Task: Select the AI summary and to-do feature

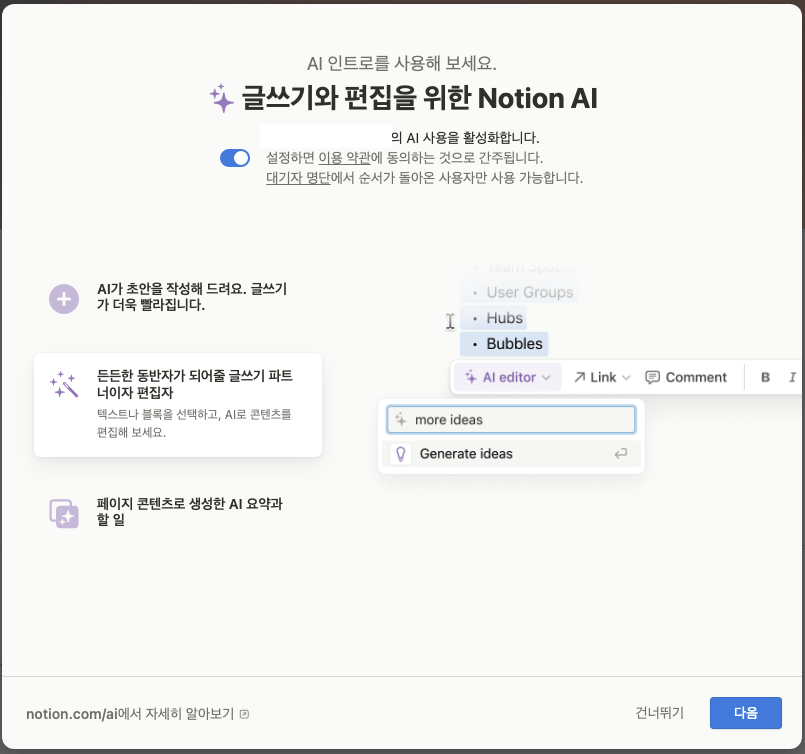Action: (x=178, y=512)
